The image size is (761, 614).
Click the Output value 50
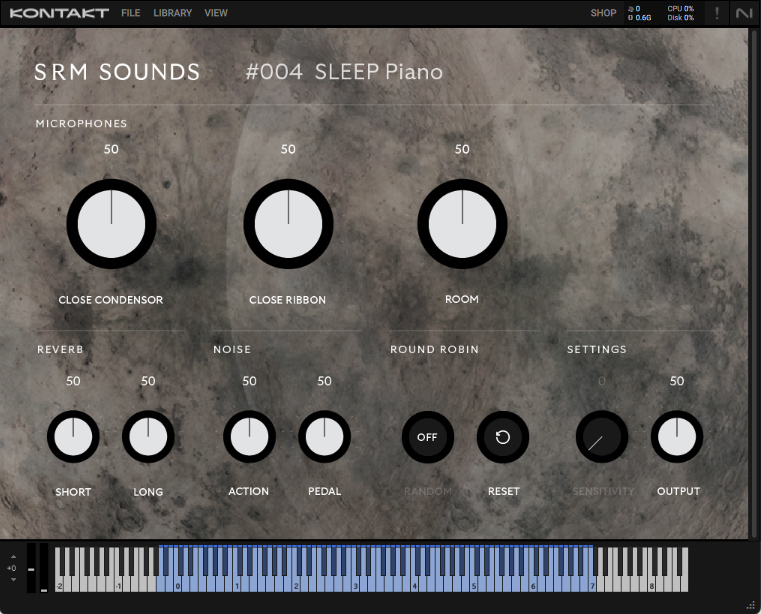tap(677, 381)
